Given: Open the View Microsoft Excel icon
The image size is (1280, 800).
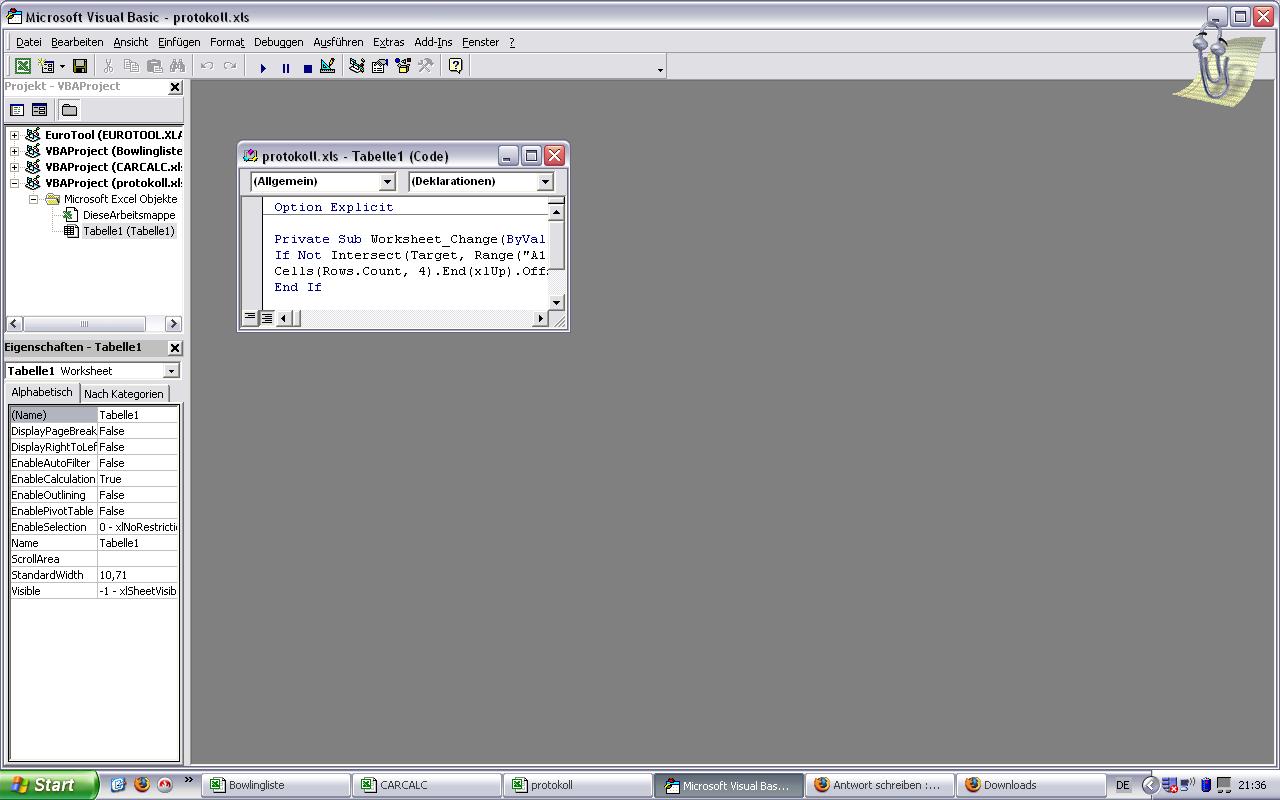Looking at the screenshot, I should 22,67.
